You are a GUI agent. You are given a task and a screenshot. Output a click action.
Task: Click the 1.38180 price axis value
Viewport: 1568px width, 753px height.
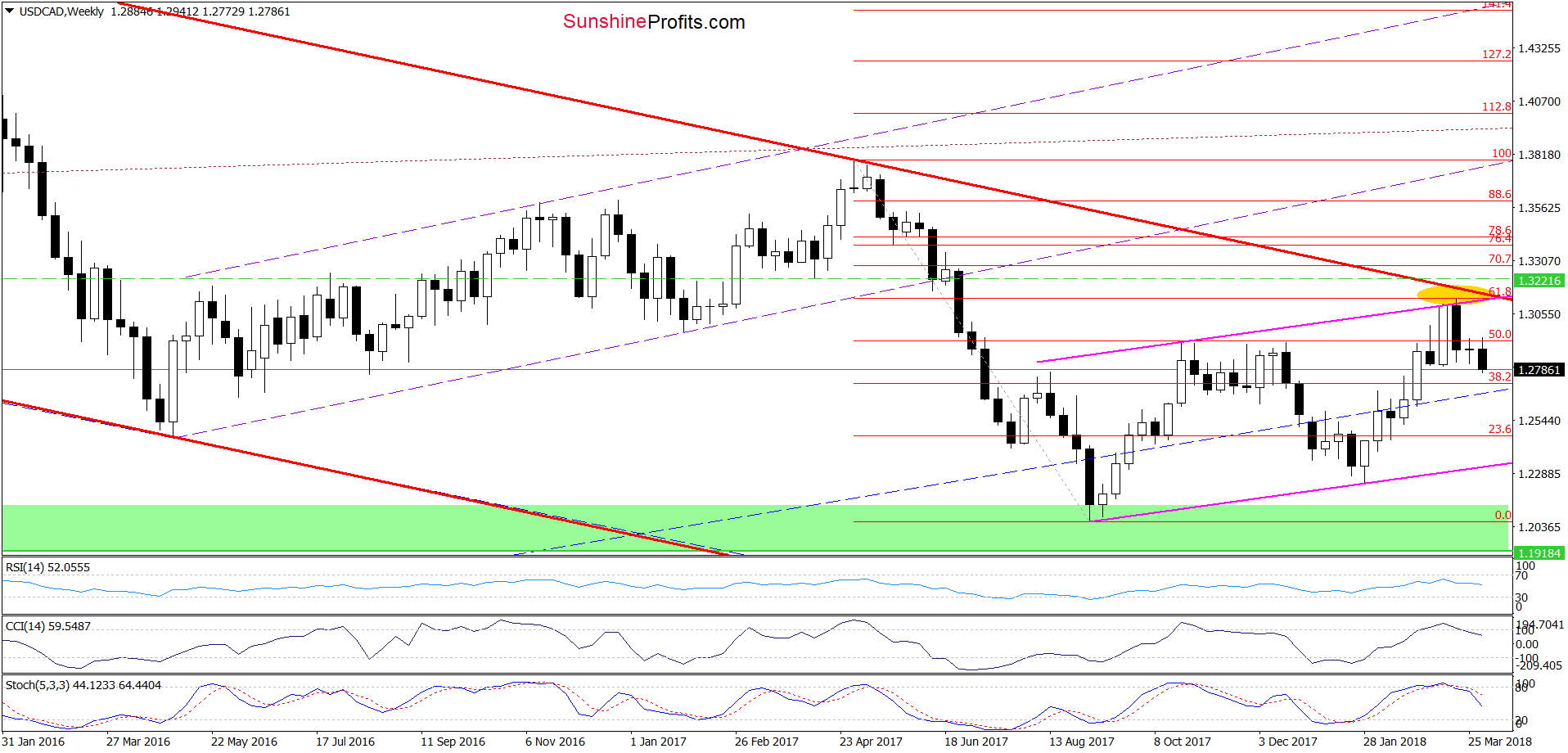[1539, 155]
